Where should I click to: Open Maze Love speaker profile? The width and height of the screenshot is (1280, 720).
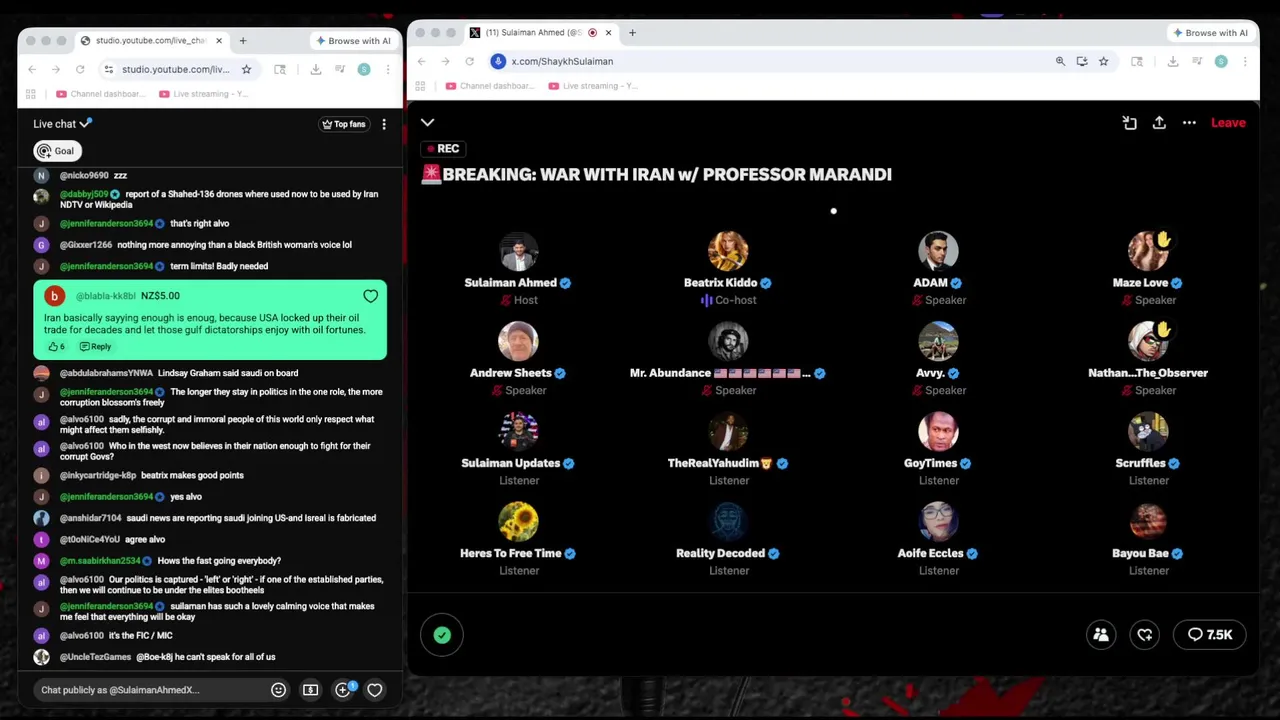click(x=1148, y=251)
